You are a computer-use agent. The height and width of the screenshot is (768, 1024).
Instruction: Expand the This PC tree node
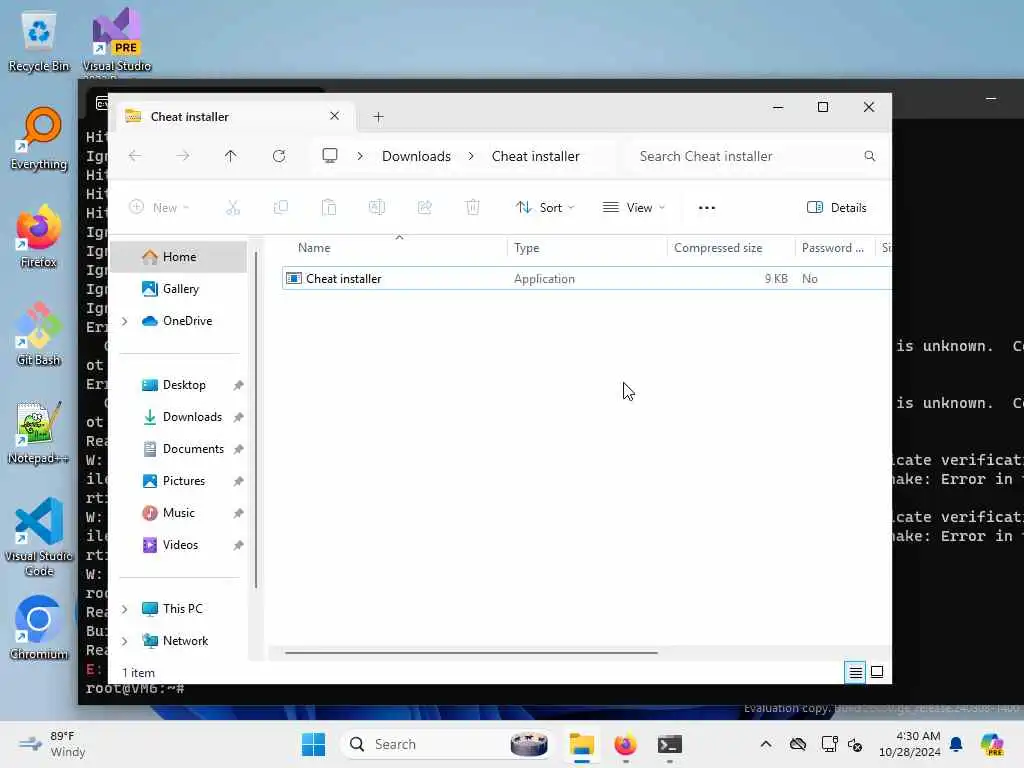[125, 609]
